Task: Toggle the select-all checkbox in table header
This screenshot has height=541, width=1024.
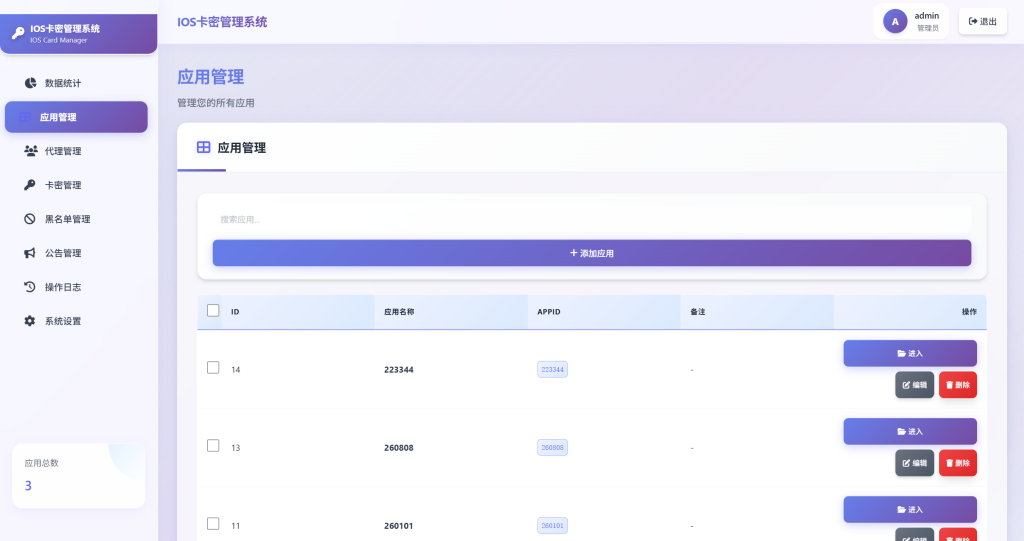Action: 213,310
